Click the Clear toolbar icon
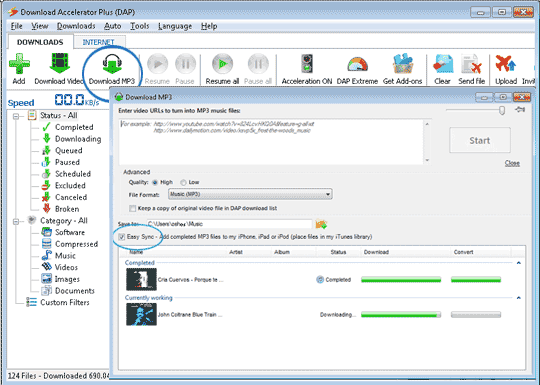Screen dimensions: 540x385 (443, 64)
